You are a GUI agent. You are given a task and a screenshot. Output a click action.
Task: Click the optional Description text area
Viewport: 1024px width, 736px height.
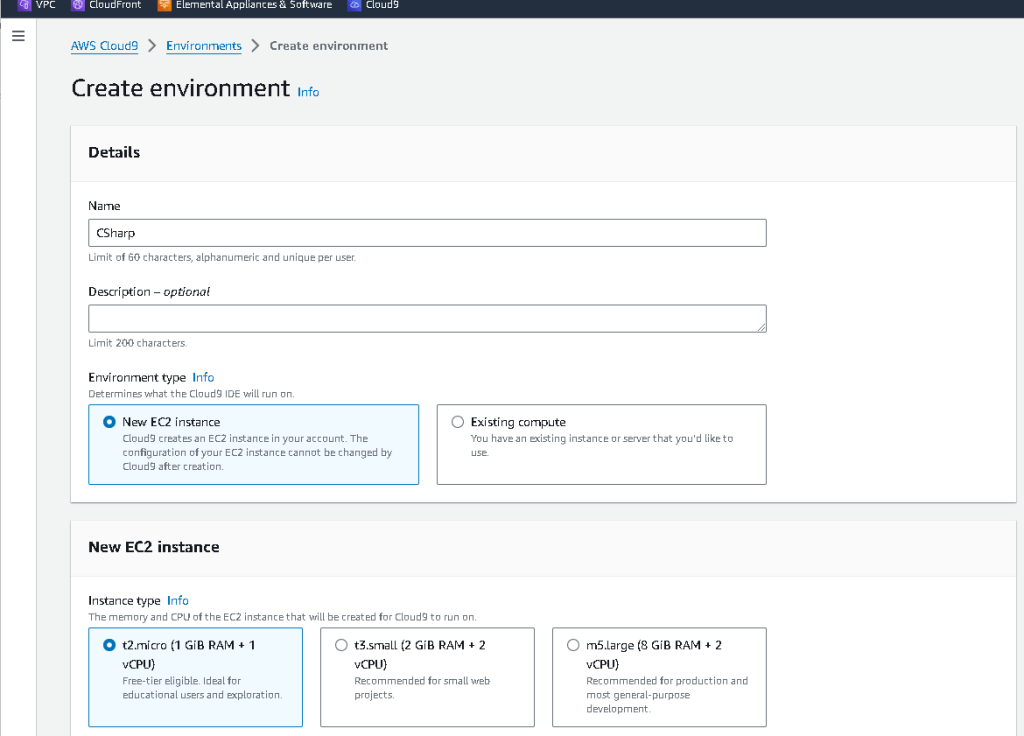click(427, 319)
